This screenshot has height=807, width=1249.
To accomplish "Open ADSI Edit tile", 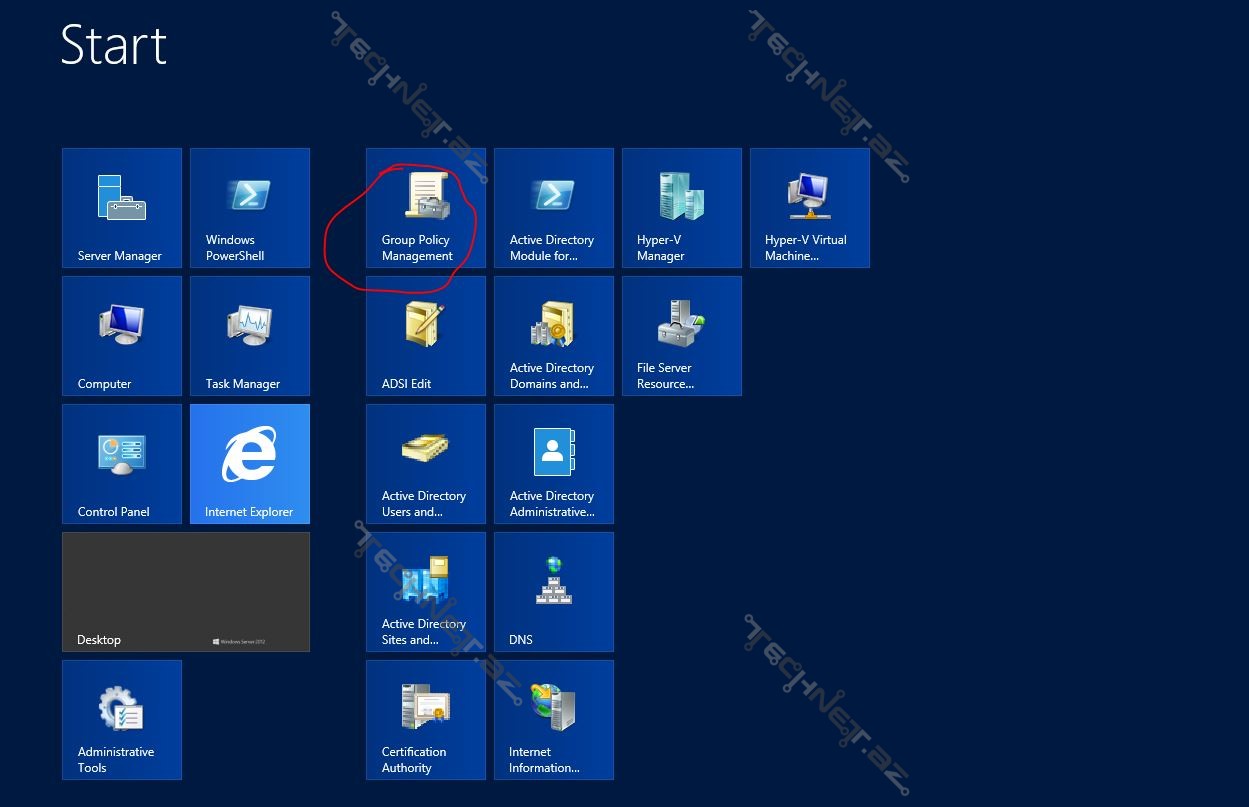I will [x=426, y=336].
